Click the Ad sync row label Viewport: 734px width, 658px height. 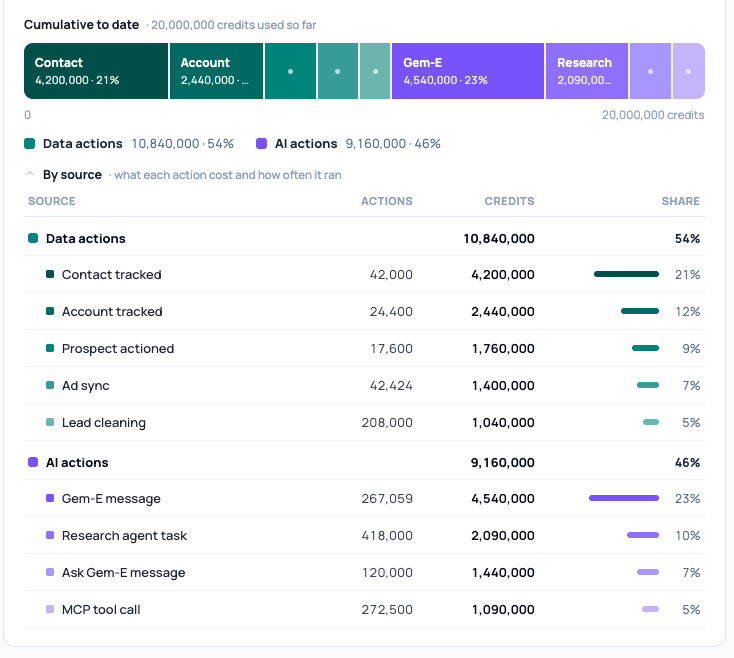pyautogui.click(x=86, y=386)
